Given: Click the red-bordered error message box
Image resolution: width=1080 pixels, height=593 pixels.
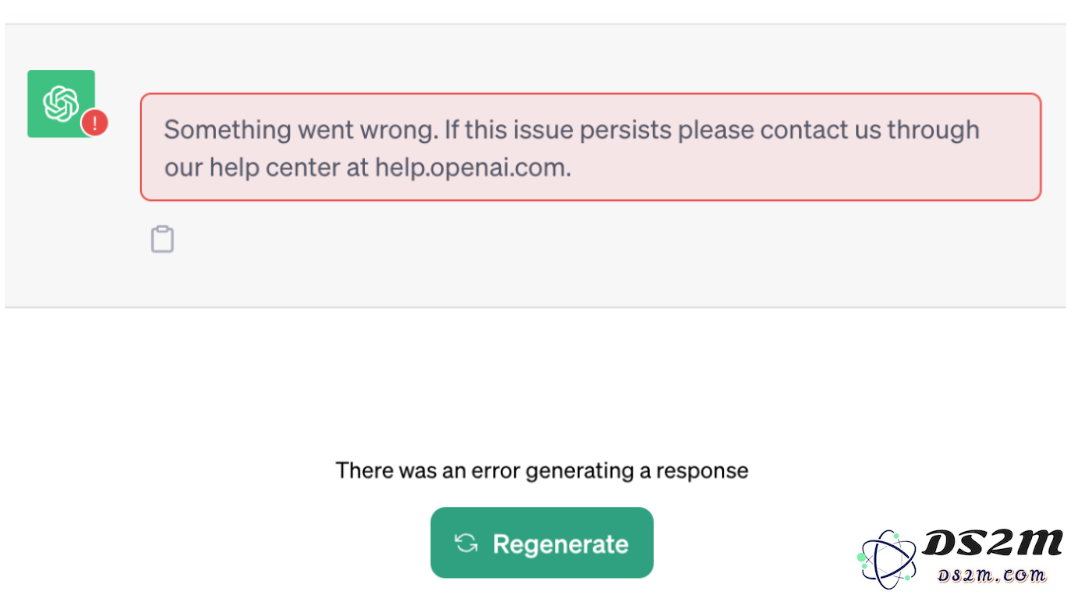Looking at the screenshot, I should [591, 147].
